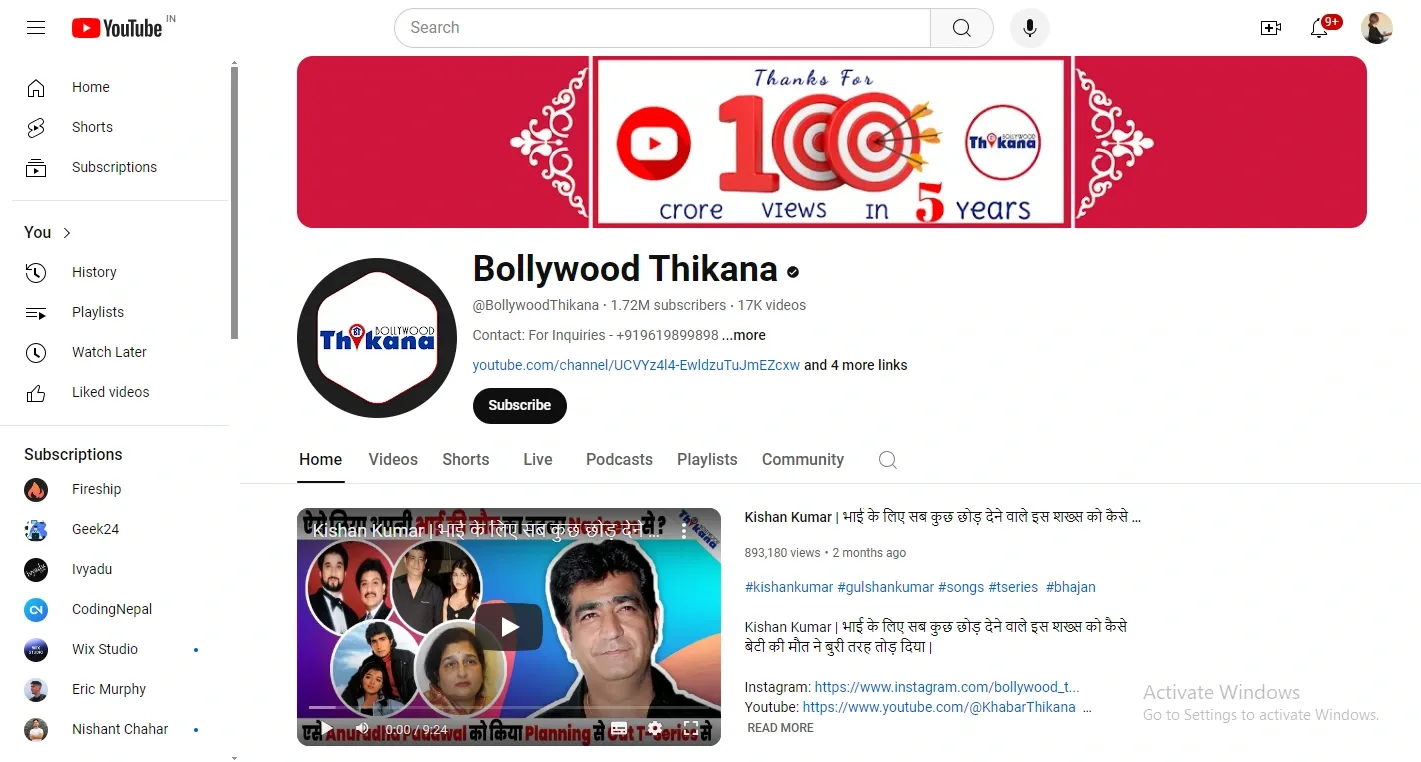Open the #kishankumar hashtag link

(788, 587)
